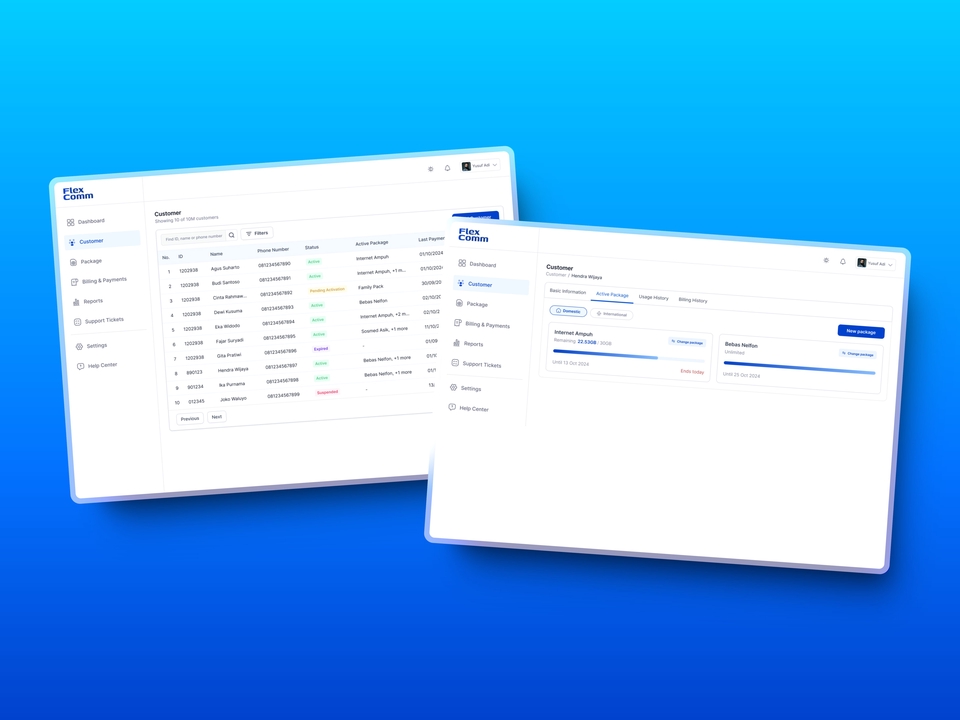Open notifications bell in the detail window header
Screen dimensions: 960x720
[843, 261]
